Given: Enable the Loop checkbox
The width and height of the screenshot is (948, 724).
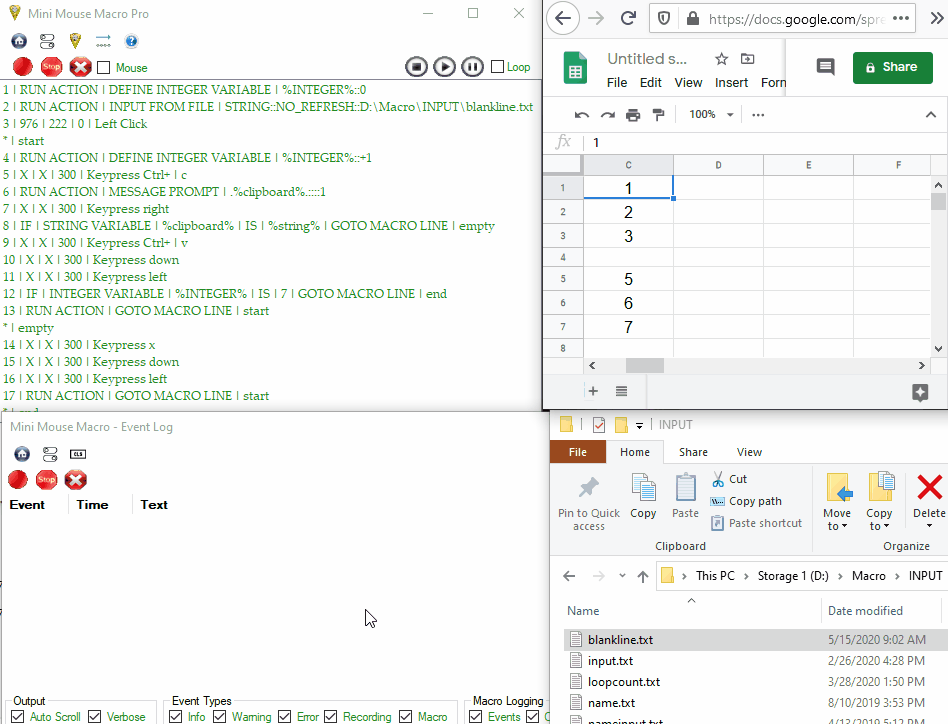Looking at the screenshot, I should coord(498,67).
